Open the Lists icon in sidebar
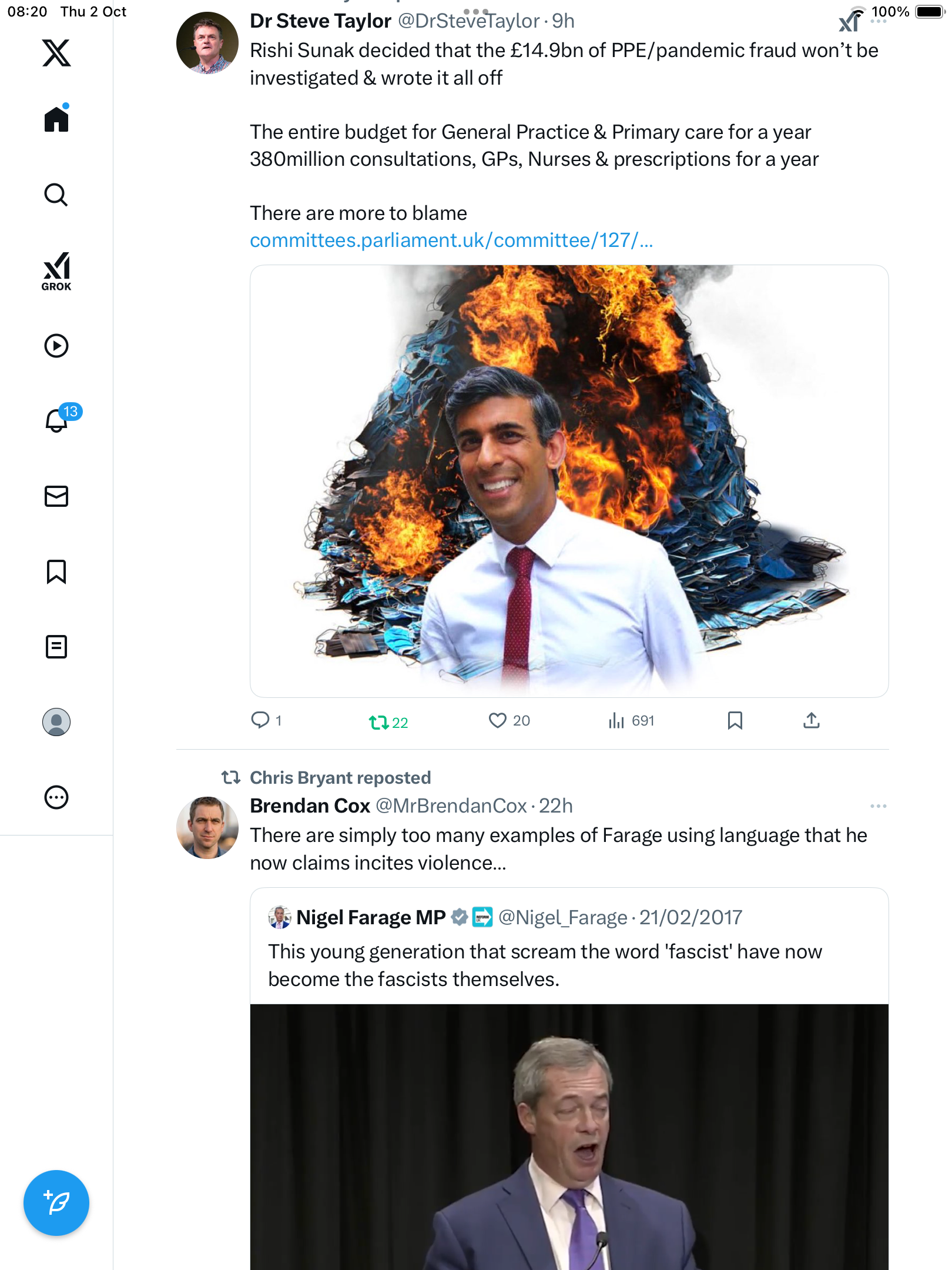Image resolution: width=952 pixels, height=1270 pixels. 56,647
